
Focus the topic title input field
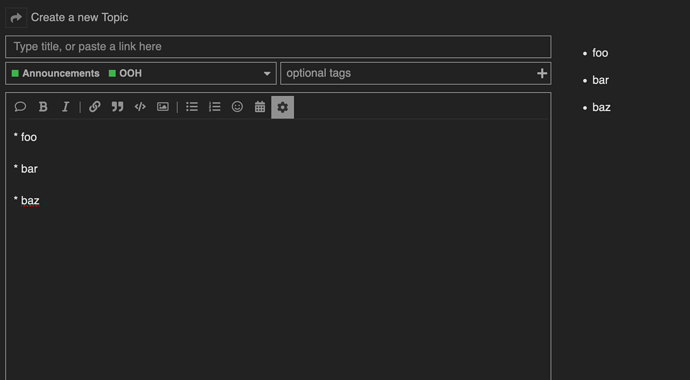278,47
